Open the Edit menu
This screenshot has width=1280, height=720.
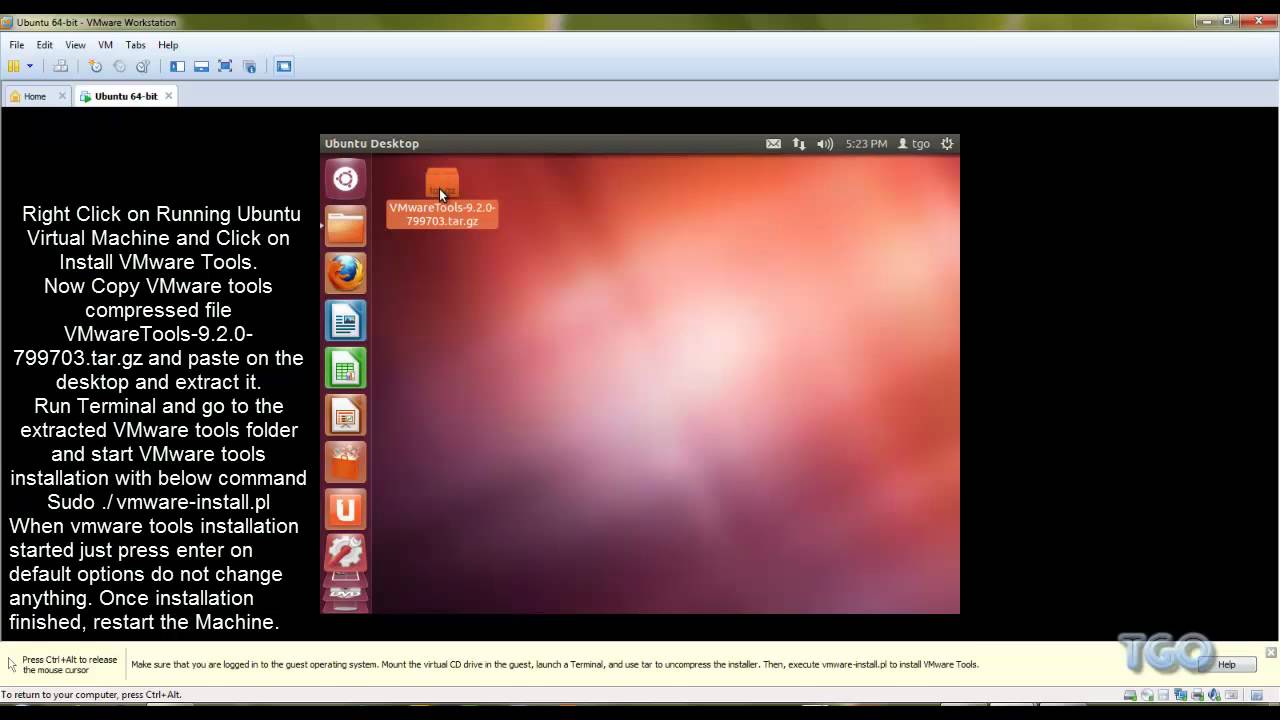point(45,45)
